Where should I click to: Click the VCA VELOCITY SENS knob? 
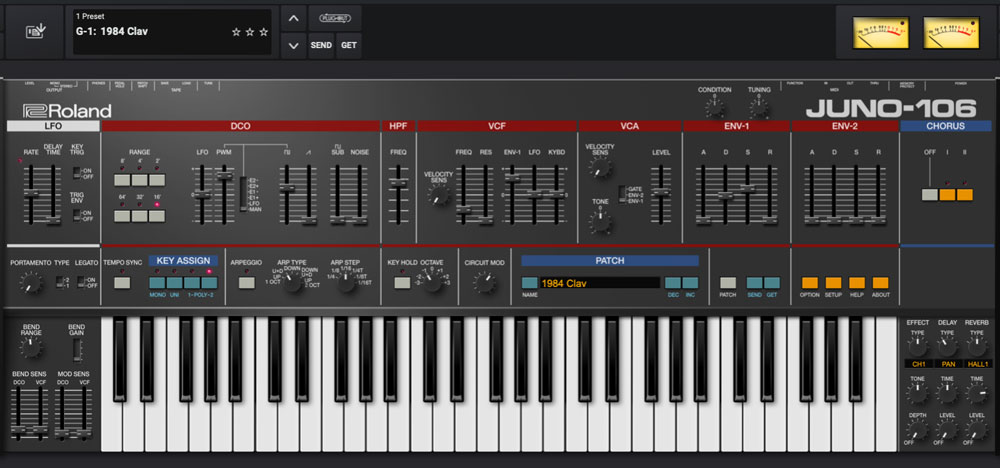pos(599,168)
